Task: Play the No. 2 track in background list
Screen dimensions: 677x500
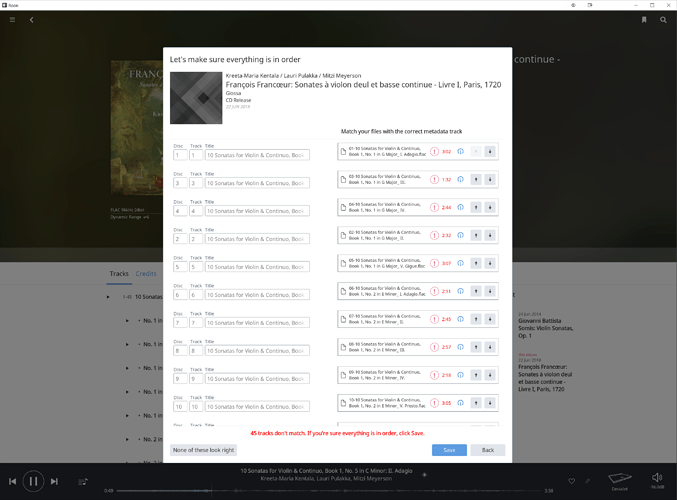Action: click(x=127, y=440)
